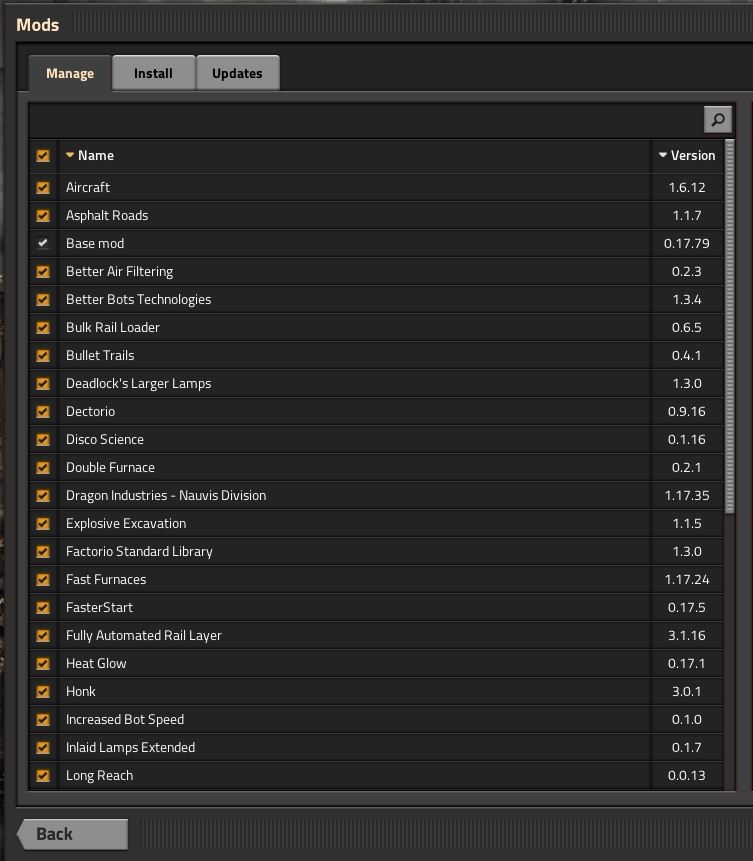Open the mod search magnifier icon
753x861 pixels.
717,119
